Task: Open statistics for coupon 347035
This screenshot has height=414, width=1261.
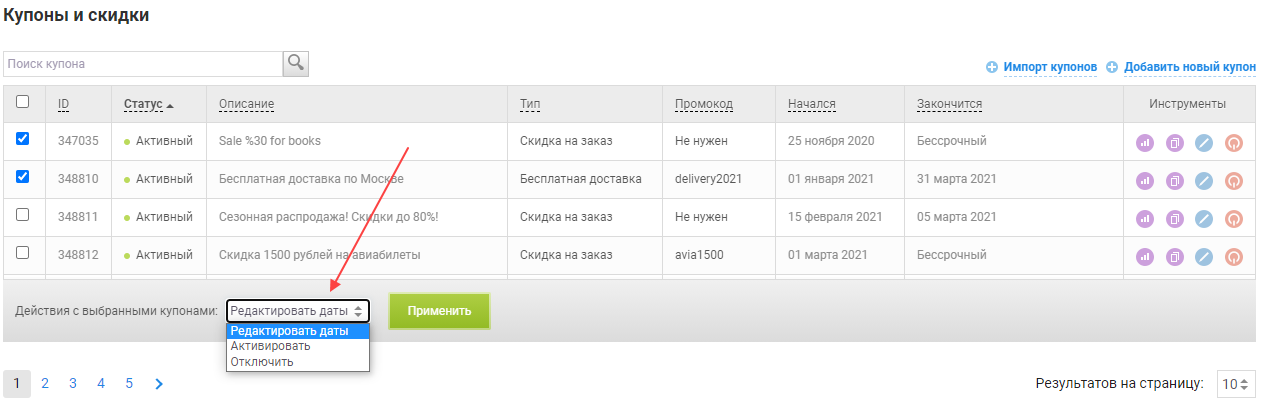Action: [1145, 142]
